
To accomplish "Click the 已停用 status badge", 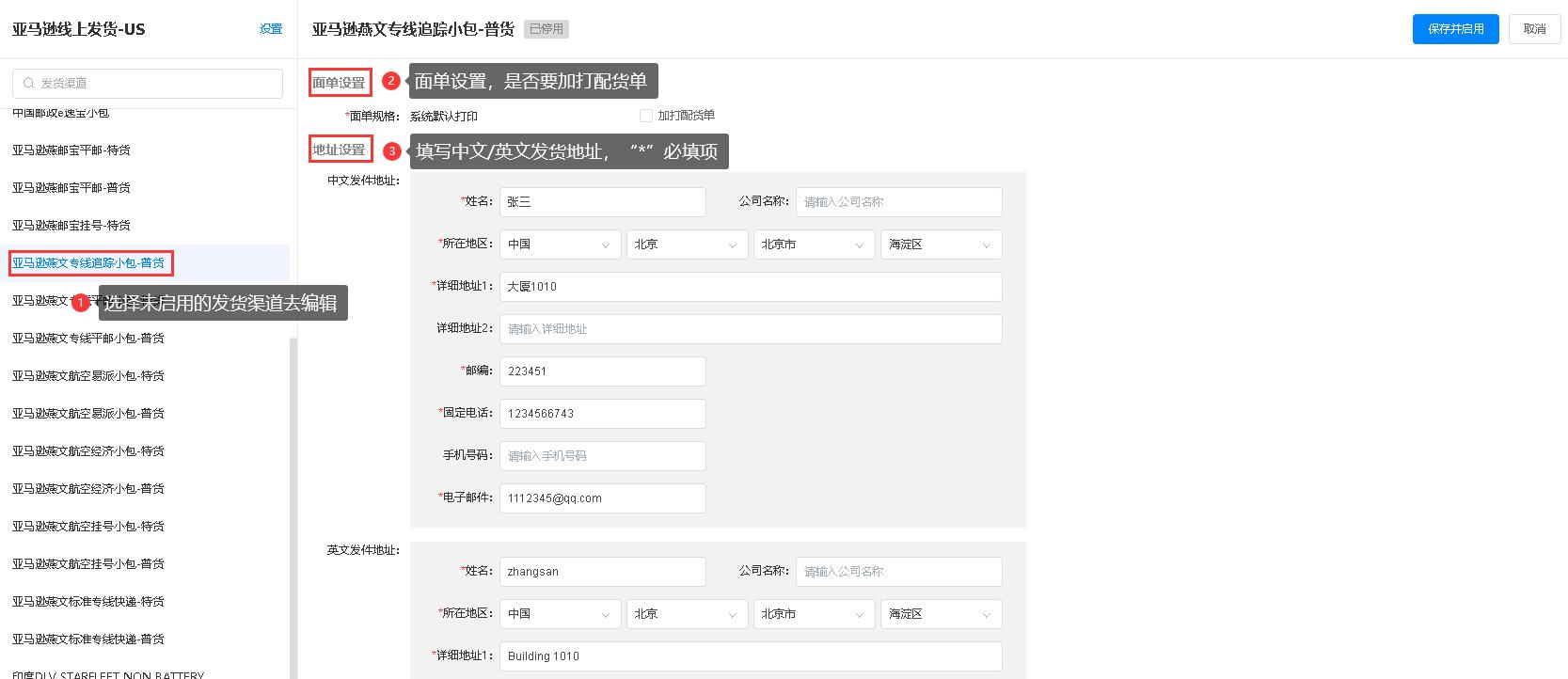I will pyautogui.click(x=546, y=29).
